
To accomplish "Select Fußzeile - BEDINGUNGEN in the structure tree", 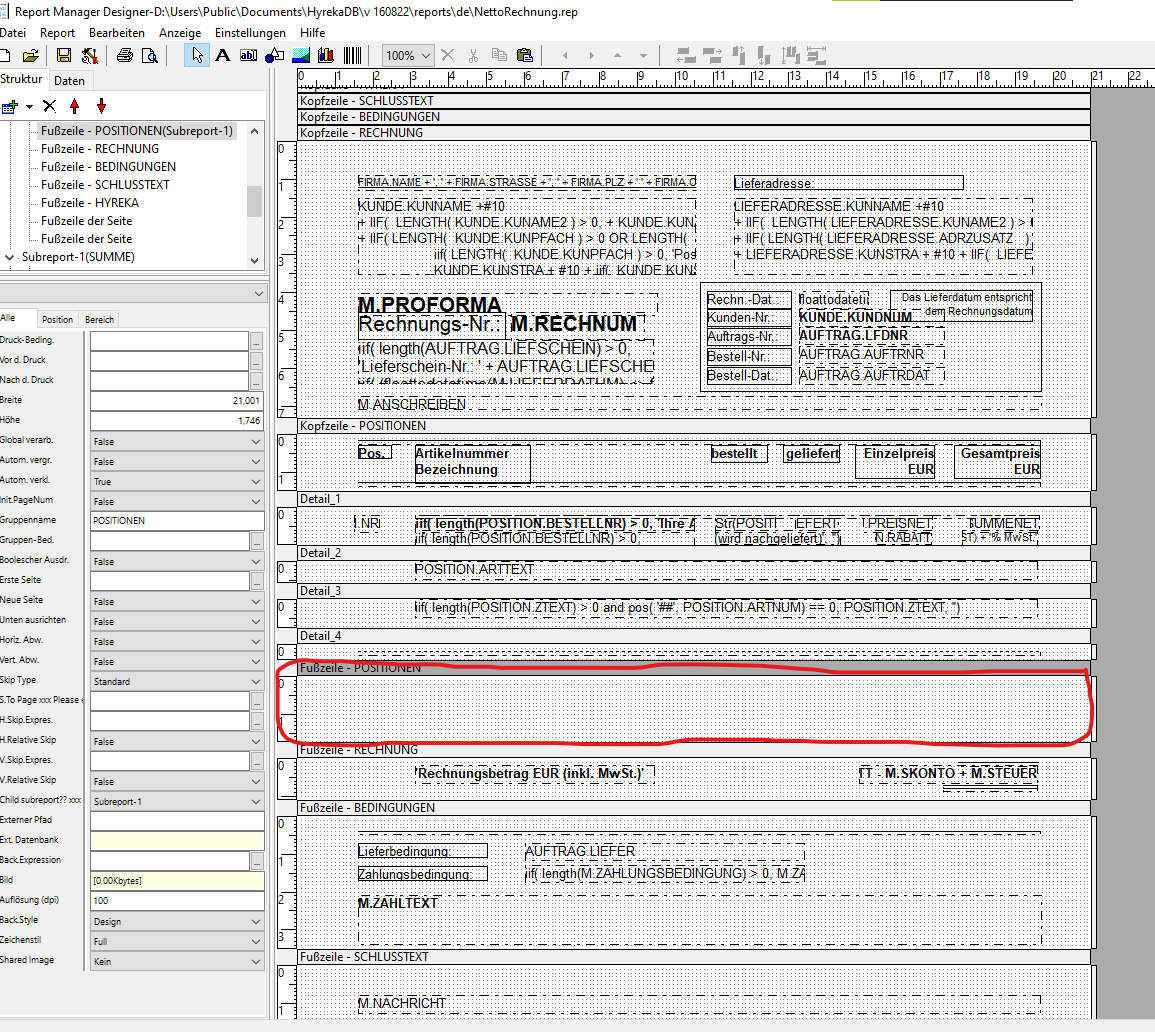I will click(x=108, y=166).
